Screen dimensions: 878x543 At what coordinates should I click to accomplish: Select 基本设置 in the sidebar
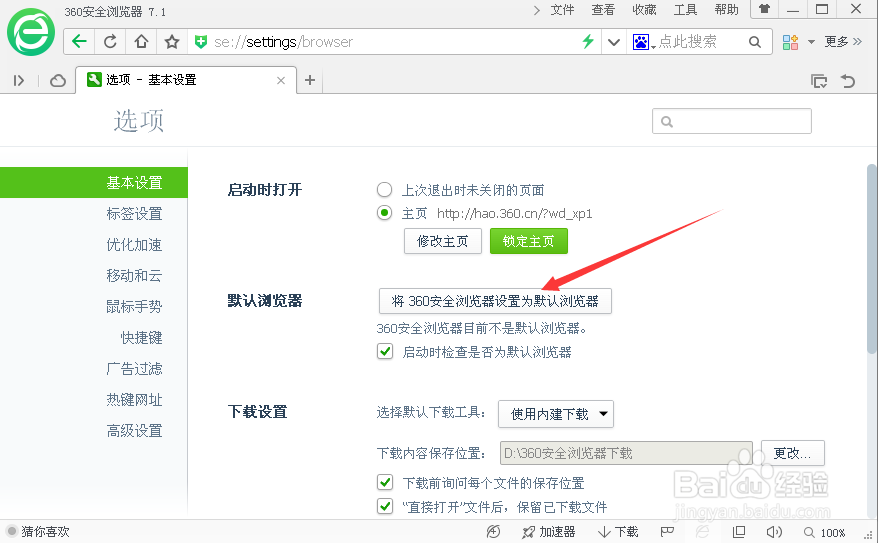click(94, 182)
